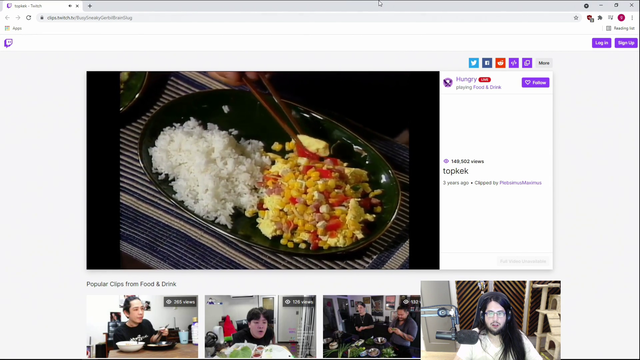The width and height of the screenshot is (640, 360).
Task: Open the popular clip with 126 views
Action: tap(260, 326)
